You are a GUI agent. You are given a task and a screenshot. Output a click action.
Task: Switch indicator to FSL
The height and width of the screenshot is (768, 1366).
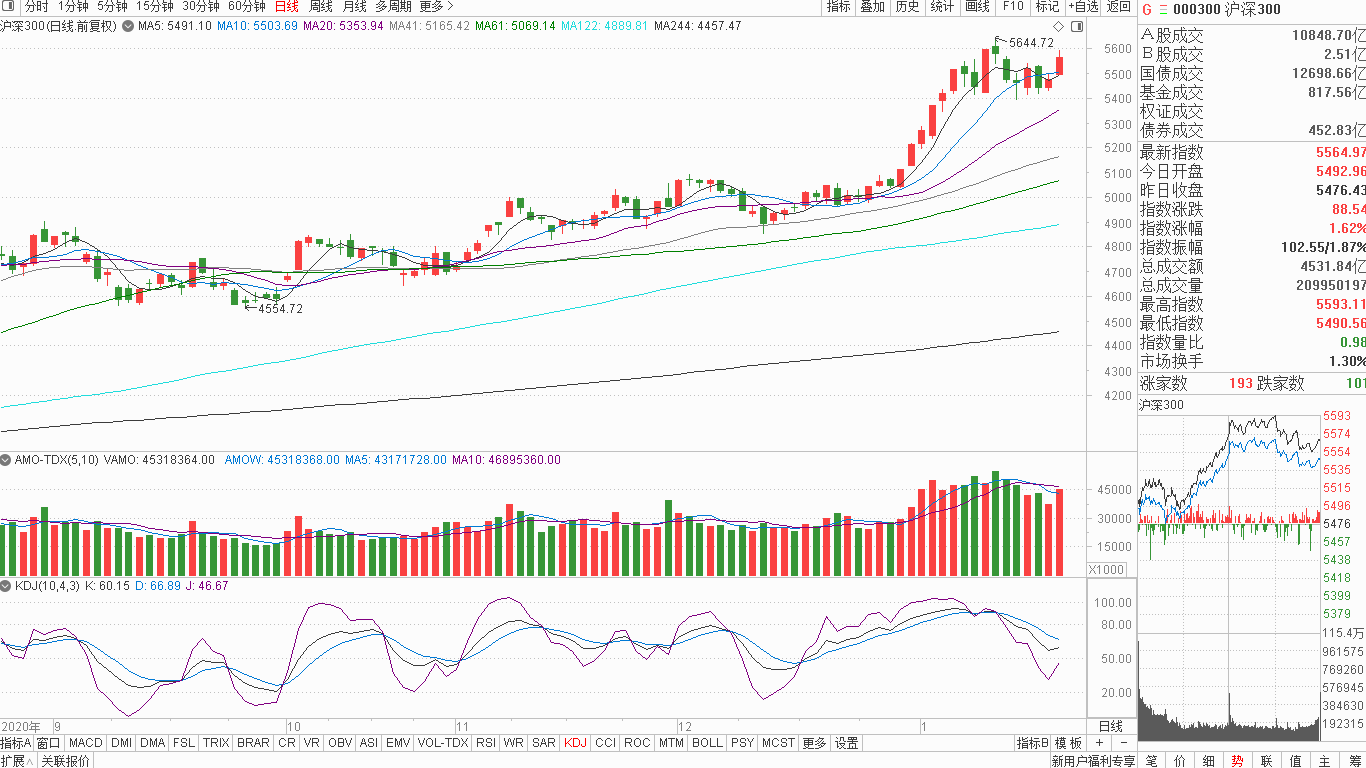coord(183,743)
